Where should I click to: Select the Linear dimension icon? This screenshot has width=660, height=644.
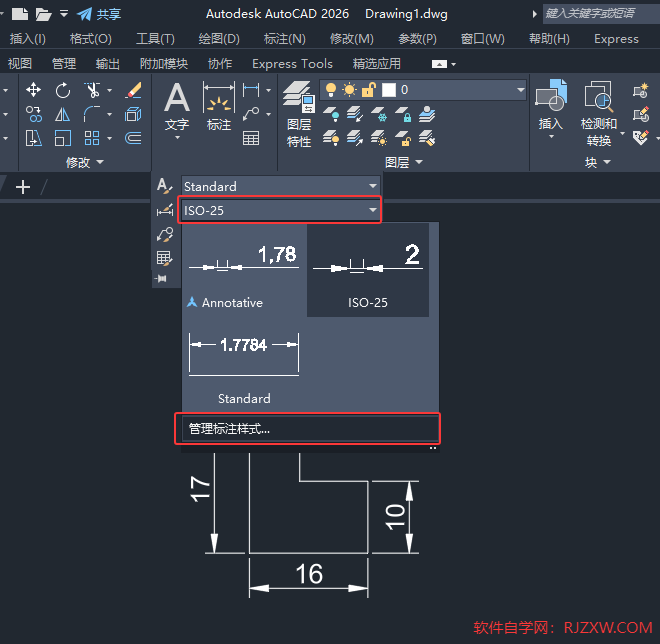click(251, 90)
